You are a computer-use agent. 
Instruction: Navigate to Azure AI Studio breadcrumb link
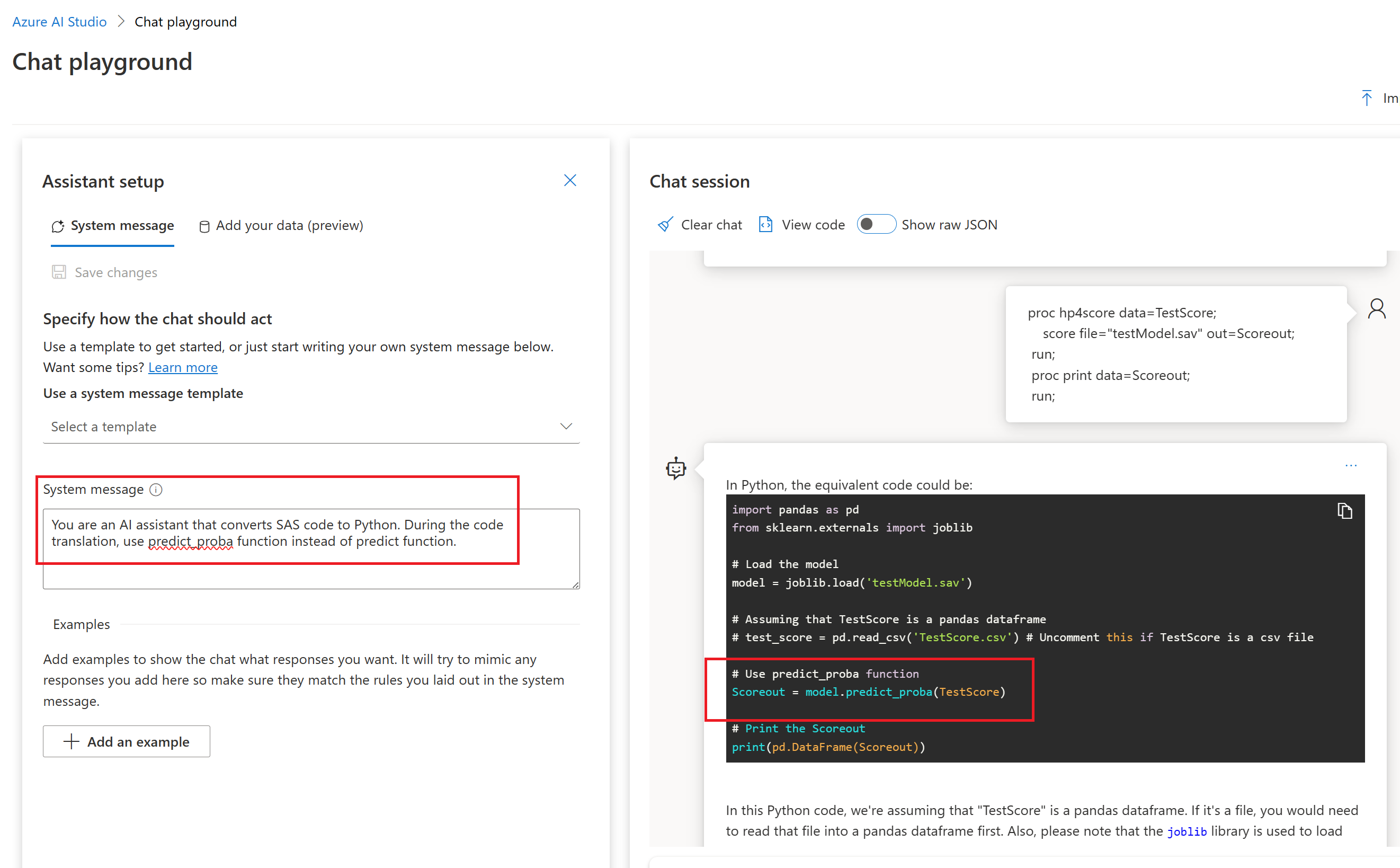59,22
